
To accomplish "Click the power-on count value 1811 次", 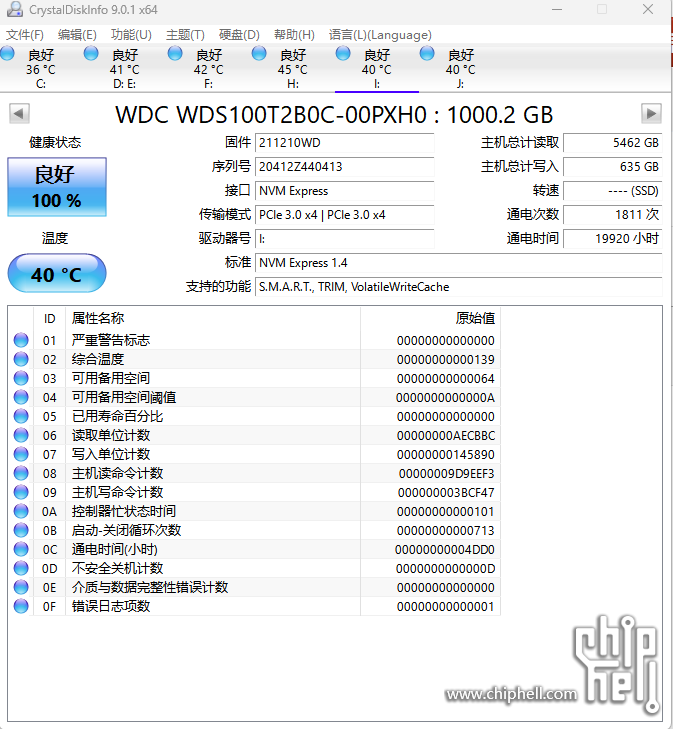I will [613, 215].
